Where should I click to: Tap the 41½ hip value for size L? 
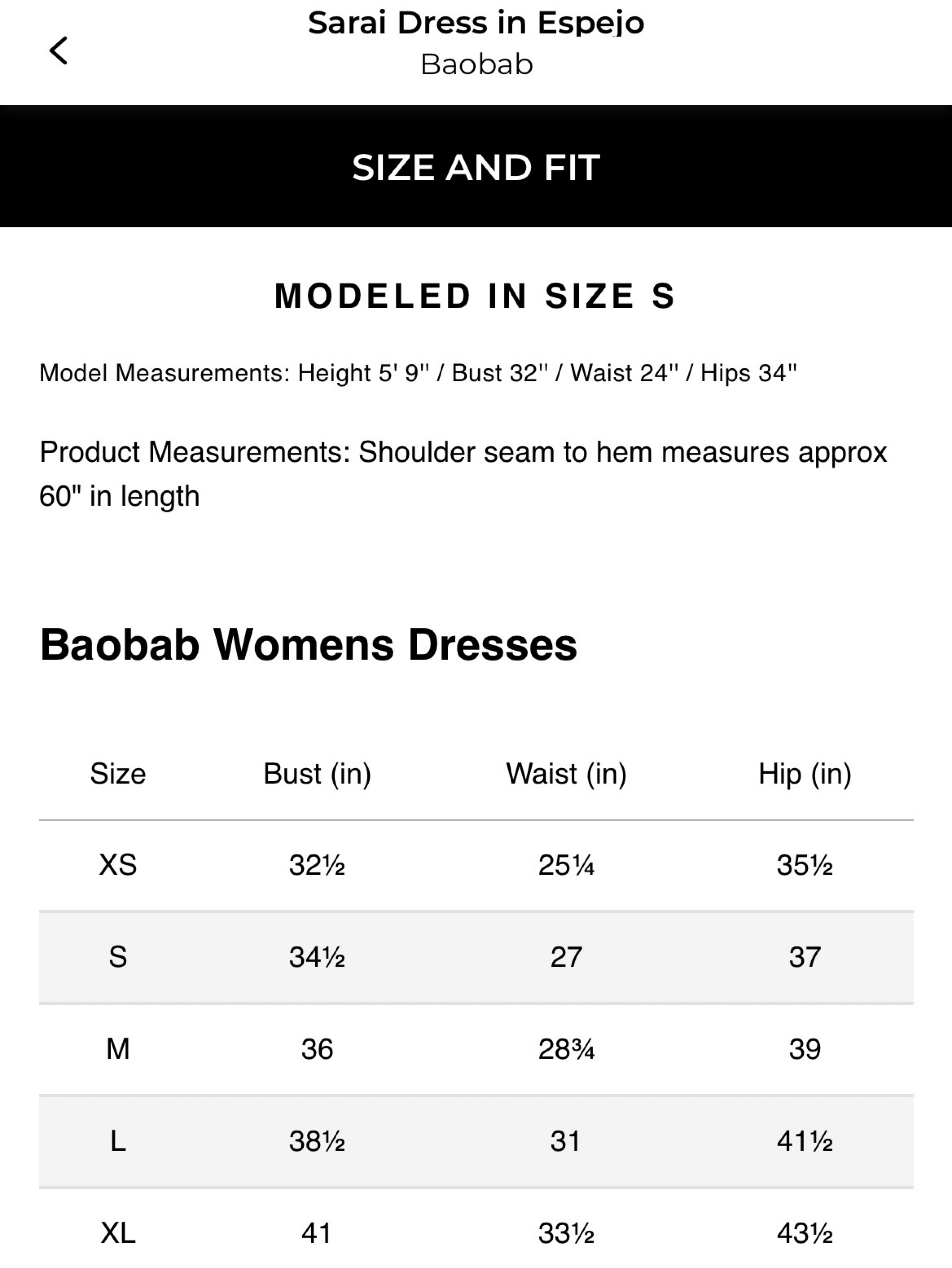tap(805, 1141)
